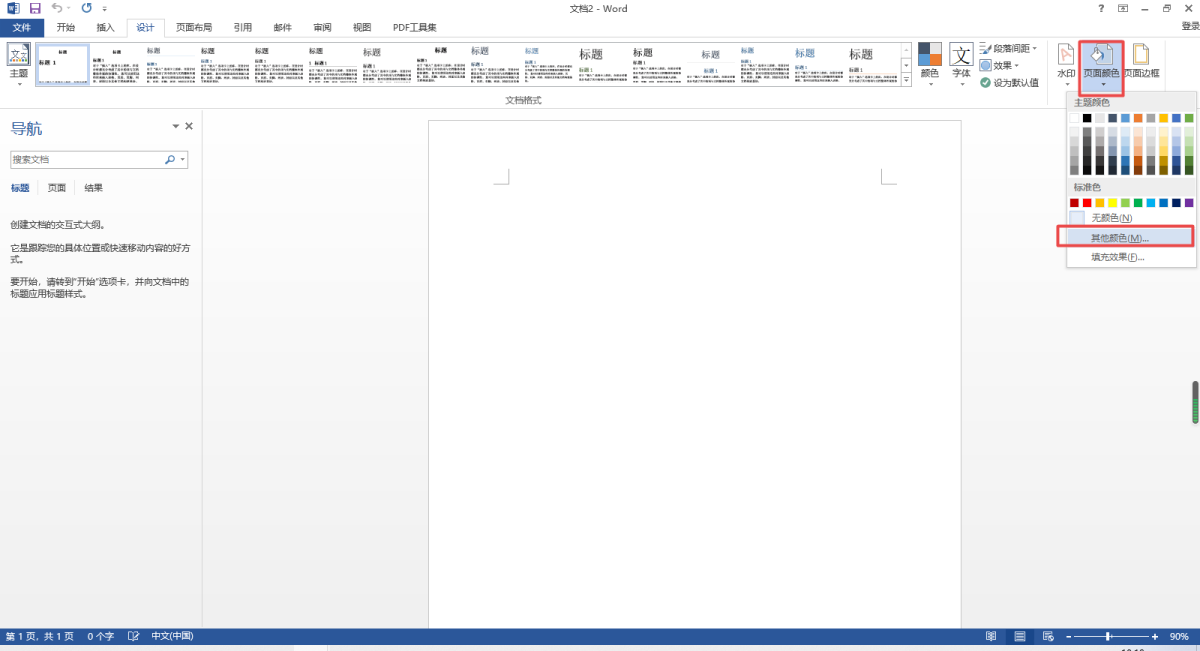Select the second document format style thumbnail

click(x=116, y=65)
